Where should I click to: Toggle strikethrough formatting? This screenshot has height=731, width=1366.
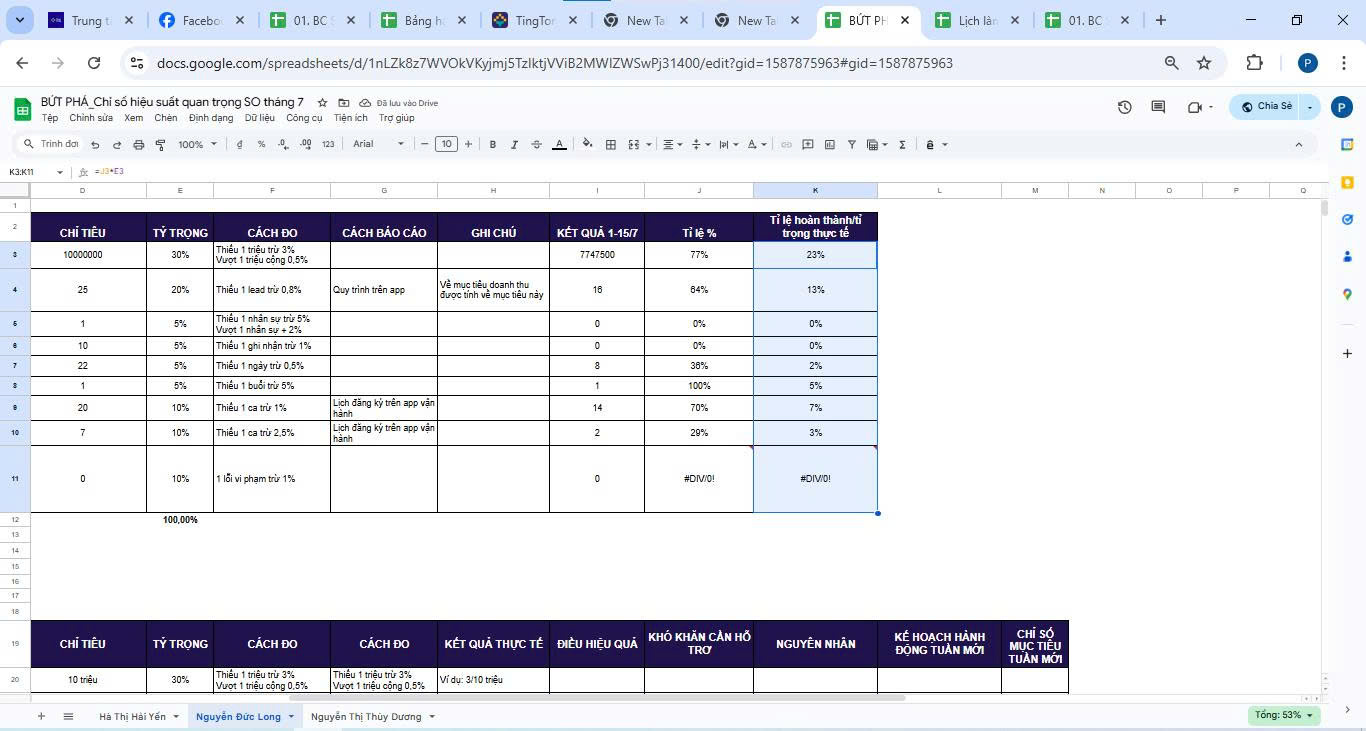click(x=537, y=145)
